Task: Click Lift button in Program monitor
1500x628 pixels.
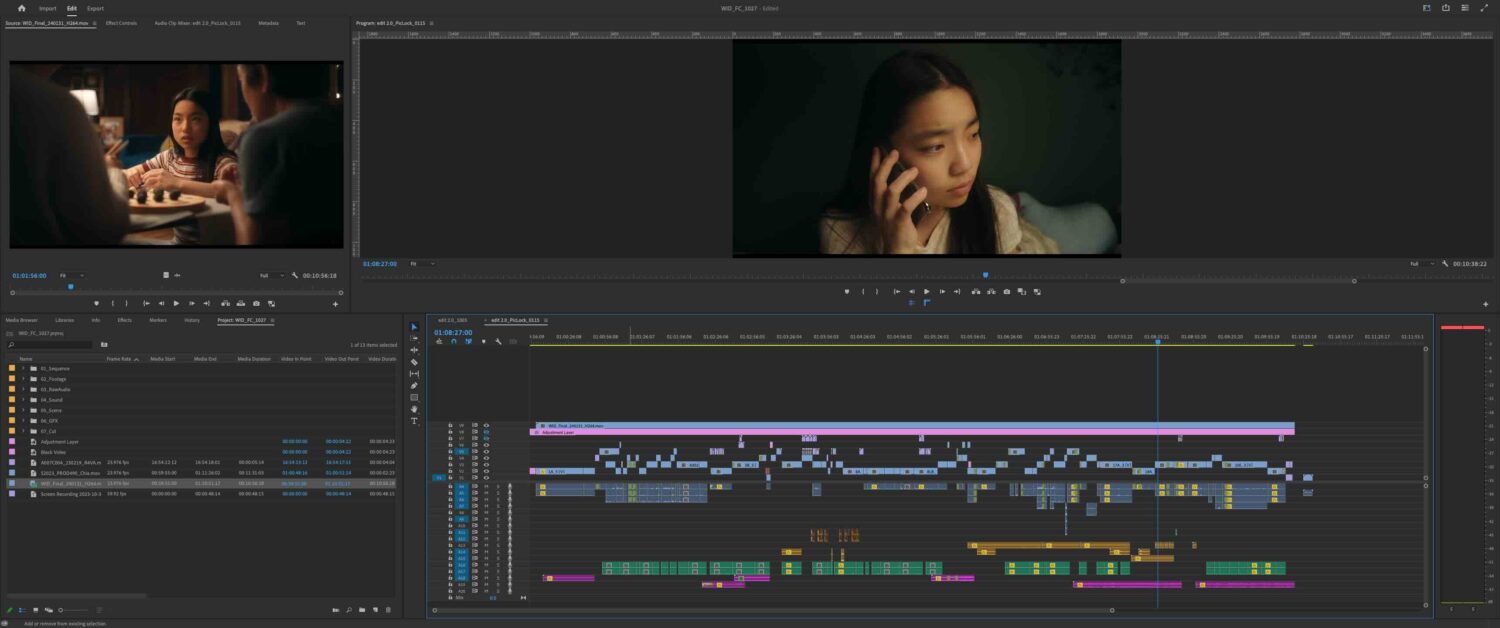Action: [976, 292]
